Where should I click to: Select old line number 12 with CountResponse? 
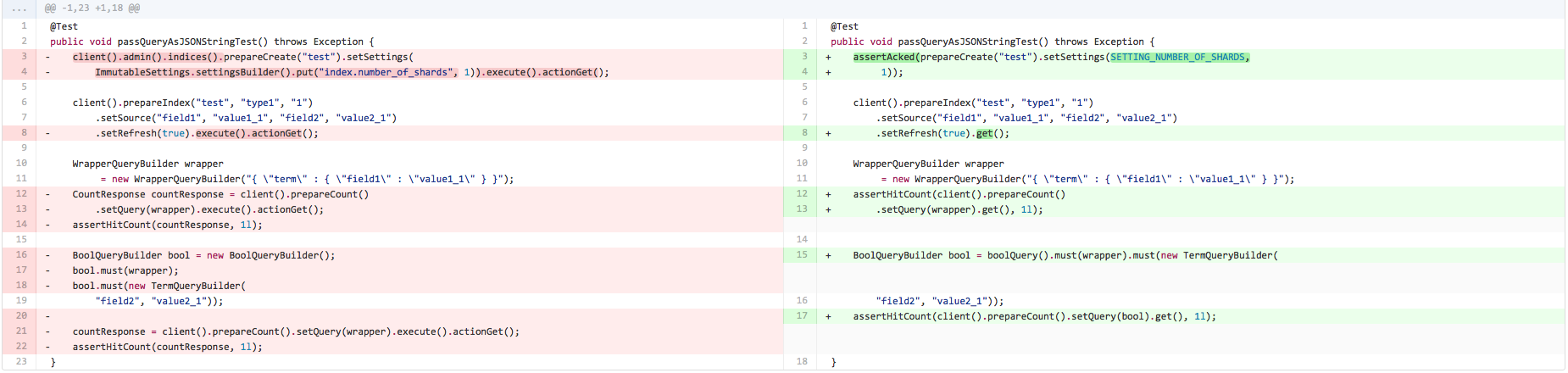(x=21, y=194)
